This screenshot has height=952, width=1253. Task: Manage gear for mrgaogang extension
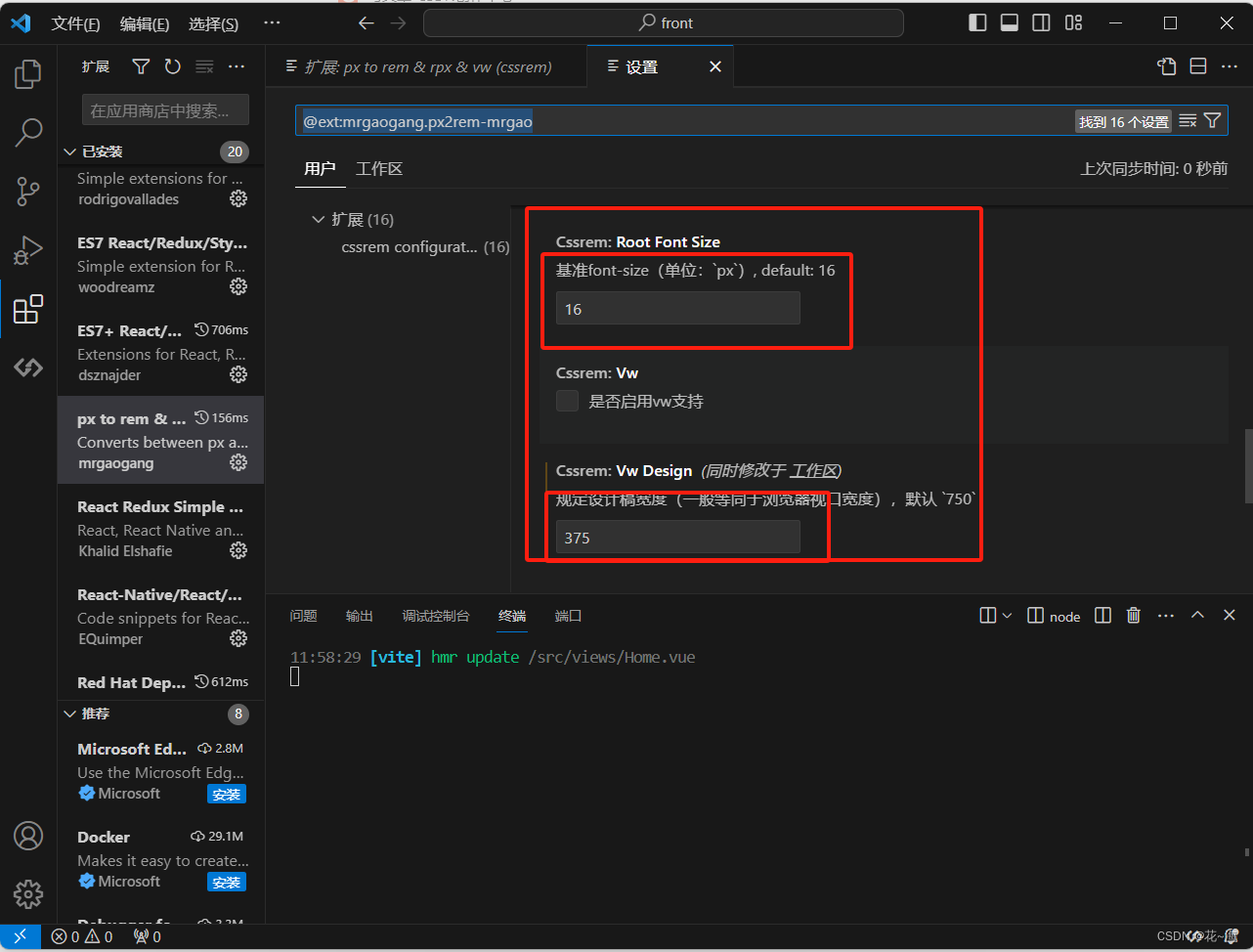click(238, 462)
